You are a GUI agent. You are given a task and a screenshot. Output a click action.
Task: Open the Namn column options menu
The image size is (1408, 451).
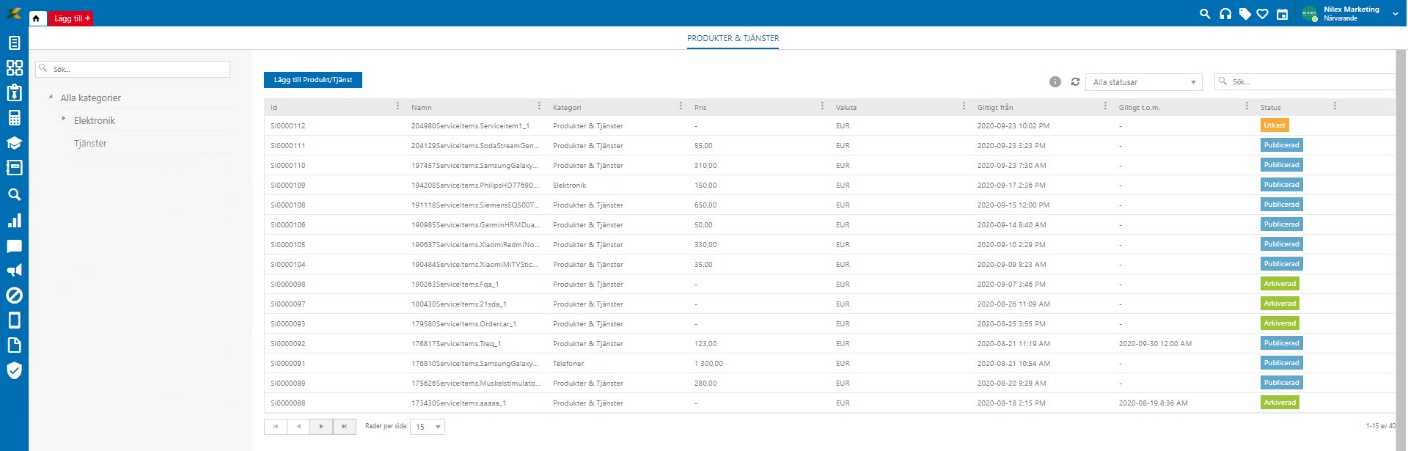point(540,107)
